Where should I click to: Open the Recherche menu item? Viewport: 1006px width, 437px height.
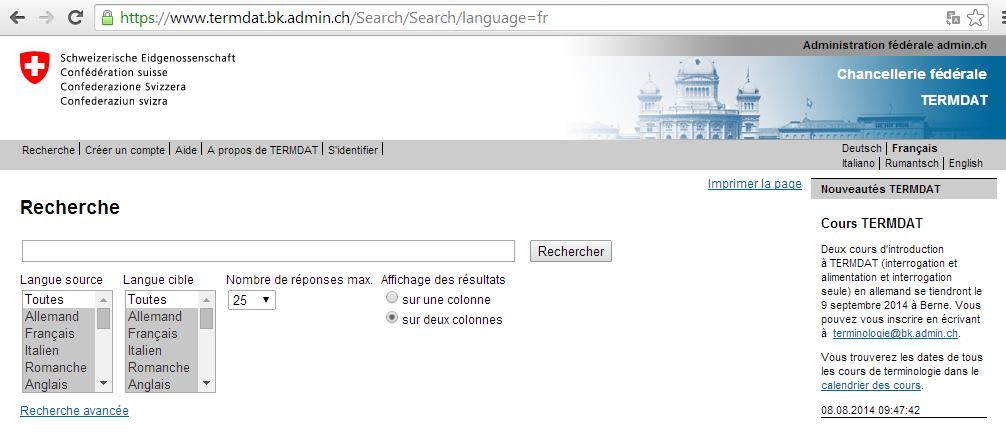48,150
